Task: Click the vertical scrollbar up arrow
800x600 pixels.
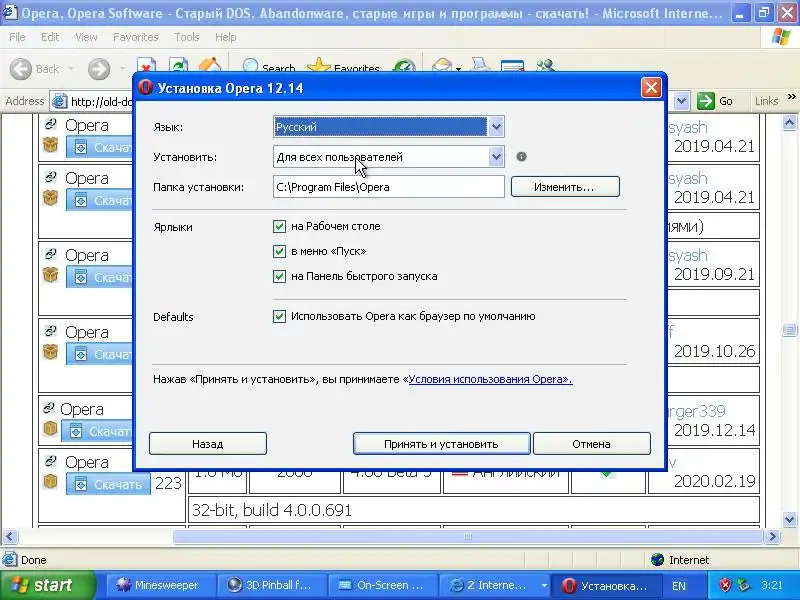Action: click(789, 122)
